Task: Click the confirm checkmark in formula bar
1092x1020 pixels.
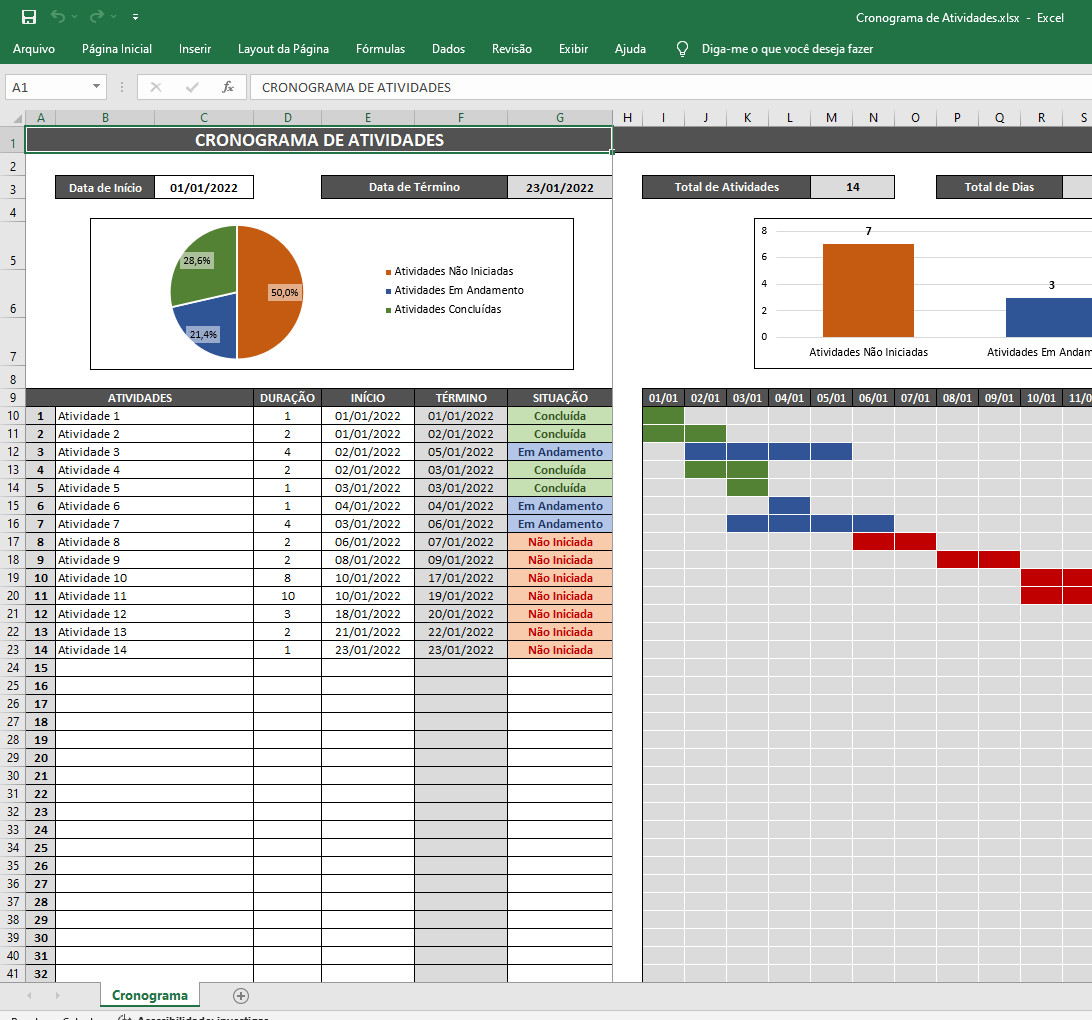Action: click(192, 87)
